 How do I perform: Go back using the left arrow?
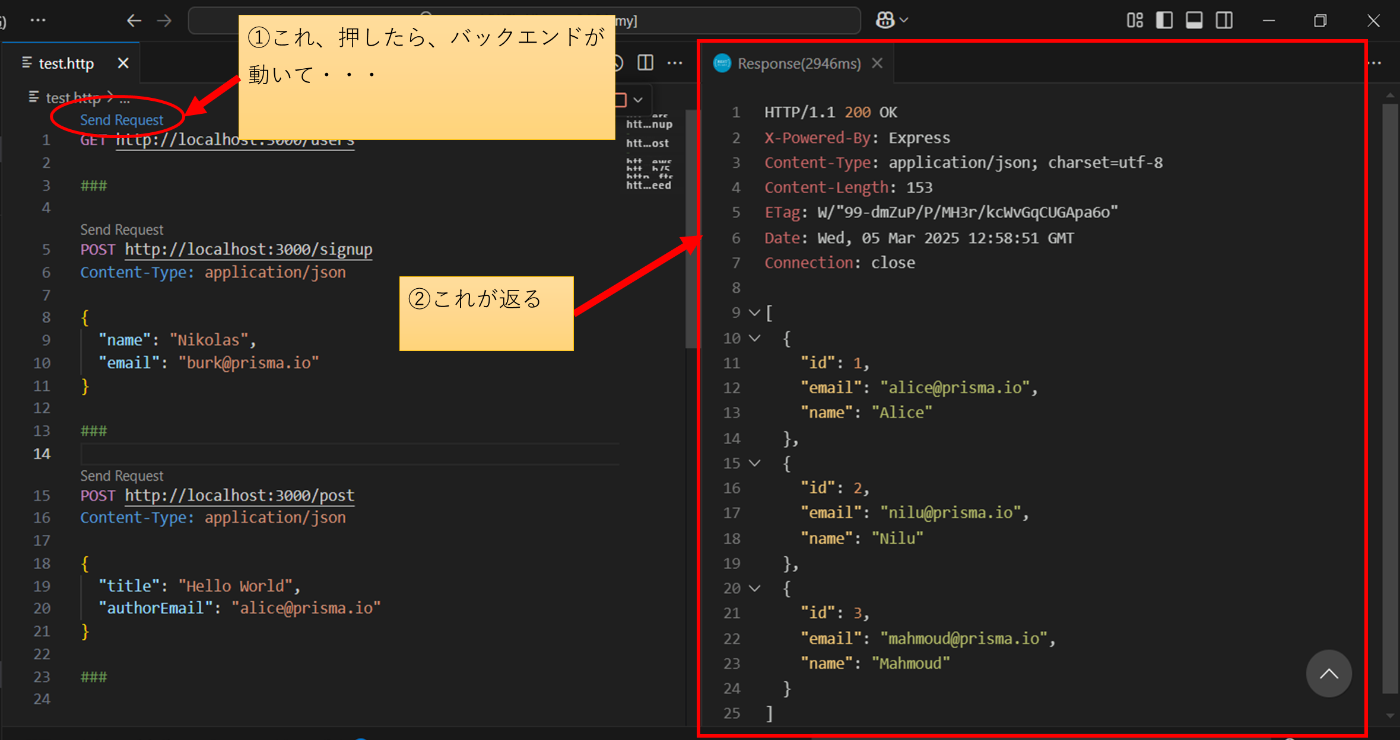[x=134, y=20]
